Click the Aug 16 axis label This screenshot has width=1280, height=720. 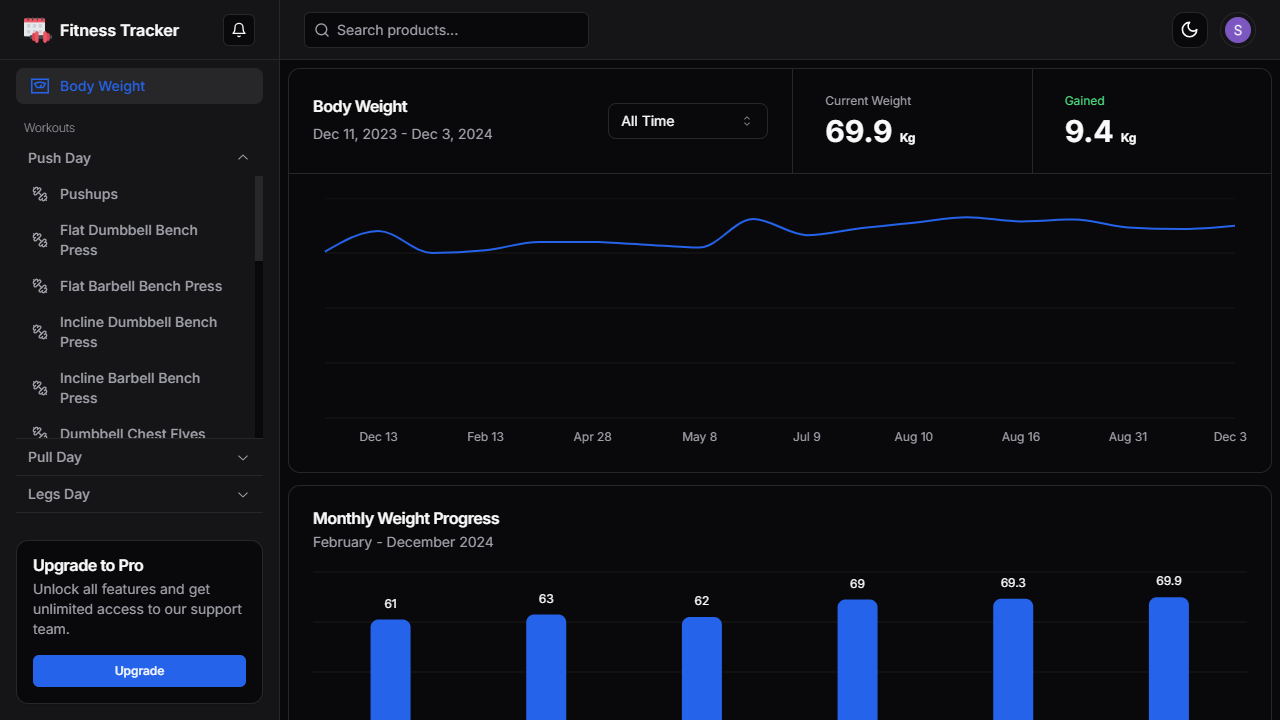click(x=1020, y=437)
